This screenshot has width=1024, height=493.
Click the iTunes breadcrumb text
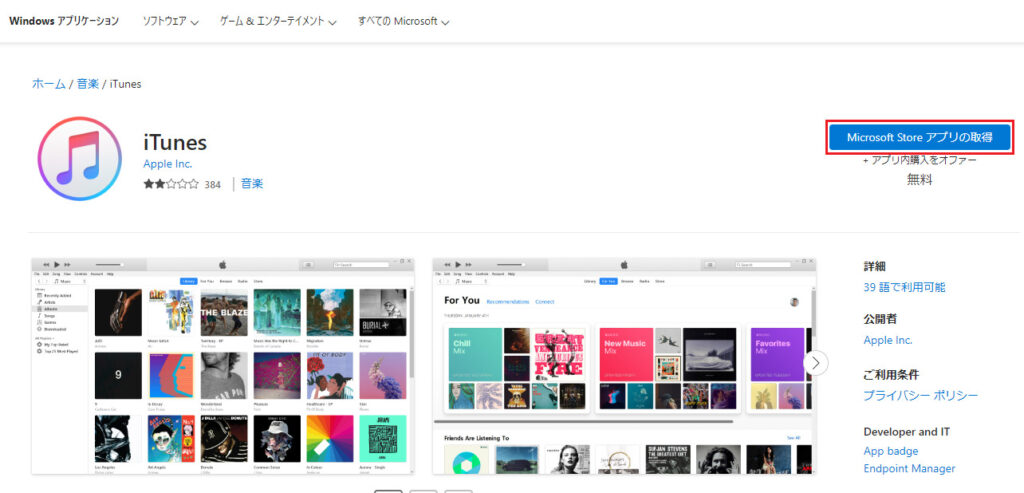[125, 84]
